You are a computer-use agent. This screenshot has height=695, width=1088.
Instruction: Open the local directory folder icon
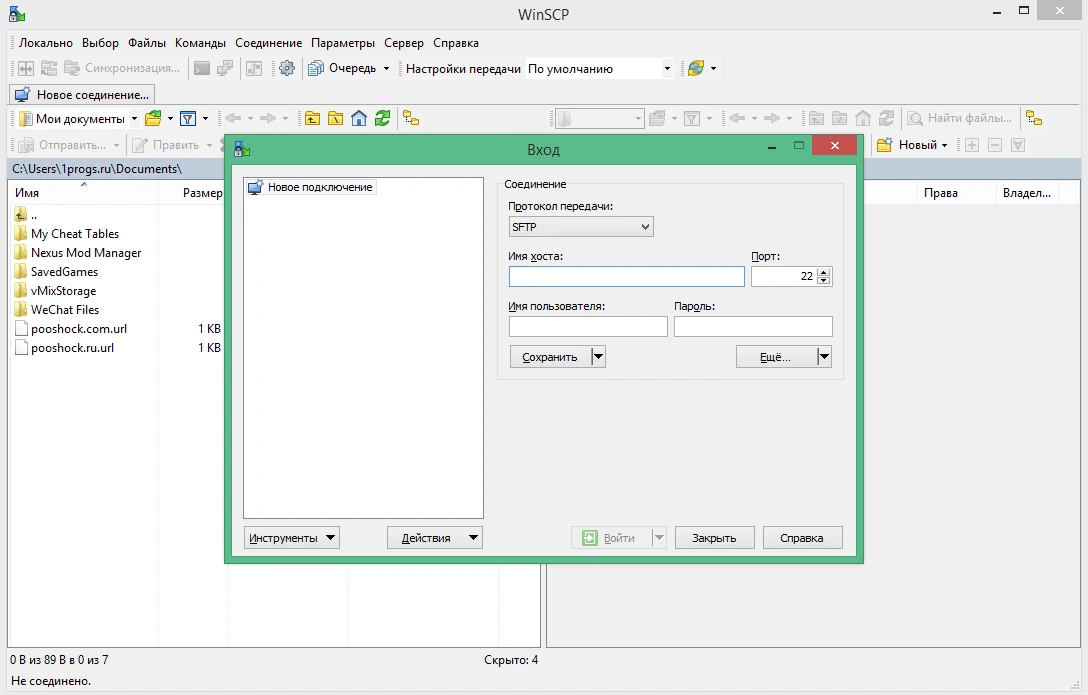point(153,119)
